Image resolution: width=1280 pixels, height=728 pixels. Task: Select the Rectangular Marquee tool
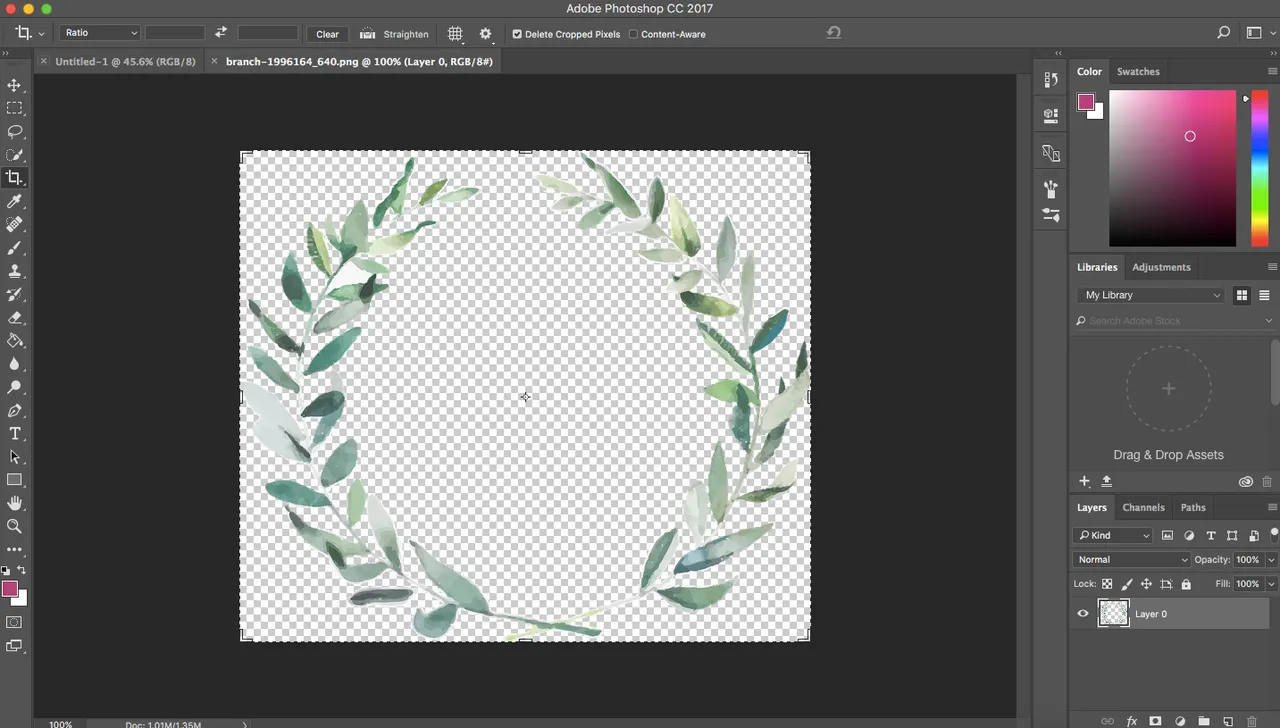coord(14,108)
